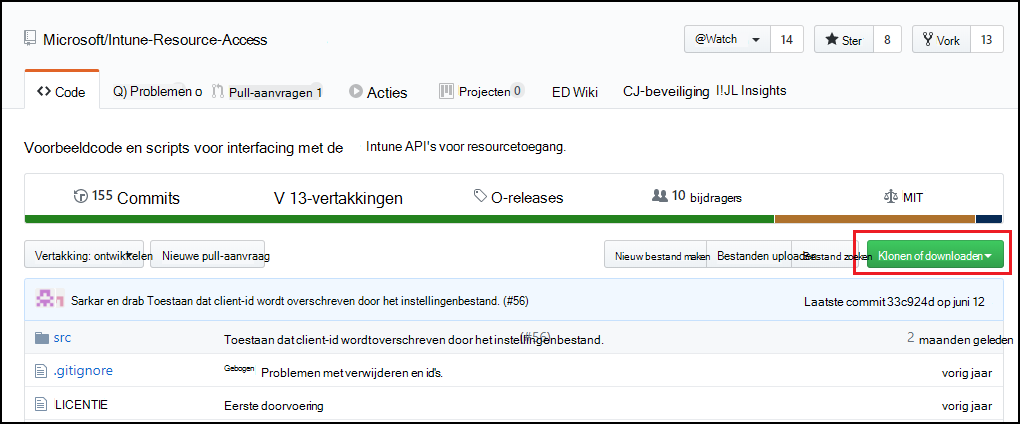
Task: Star the repository with Ster button
Action: (844, 40)
